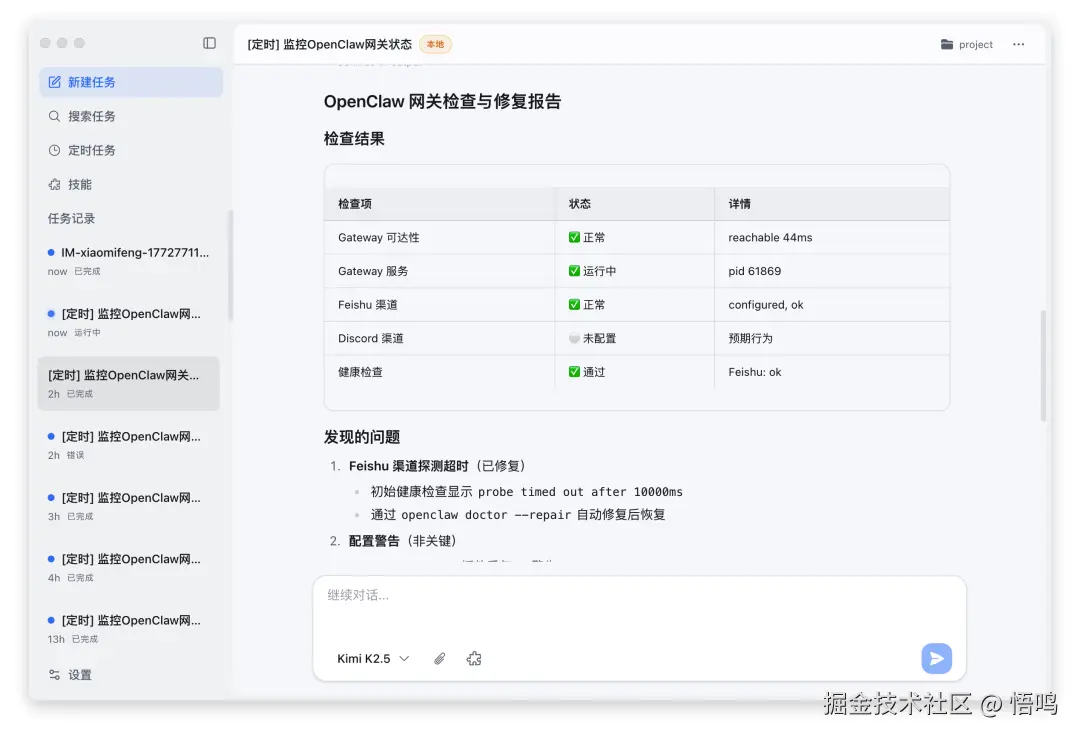The image size is (1080, 739).
Task: Open the ••• more options menu
Action: tap(1018, 44)
